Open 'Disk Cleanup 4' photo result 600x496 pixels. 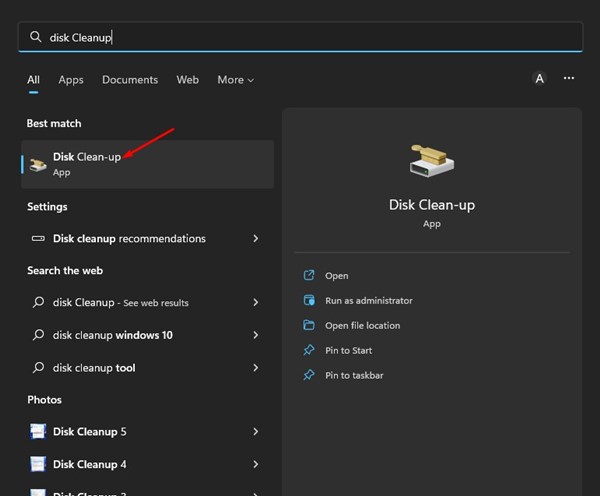[148, 464]
